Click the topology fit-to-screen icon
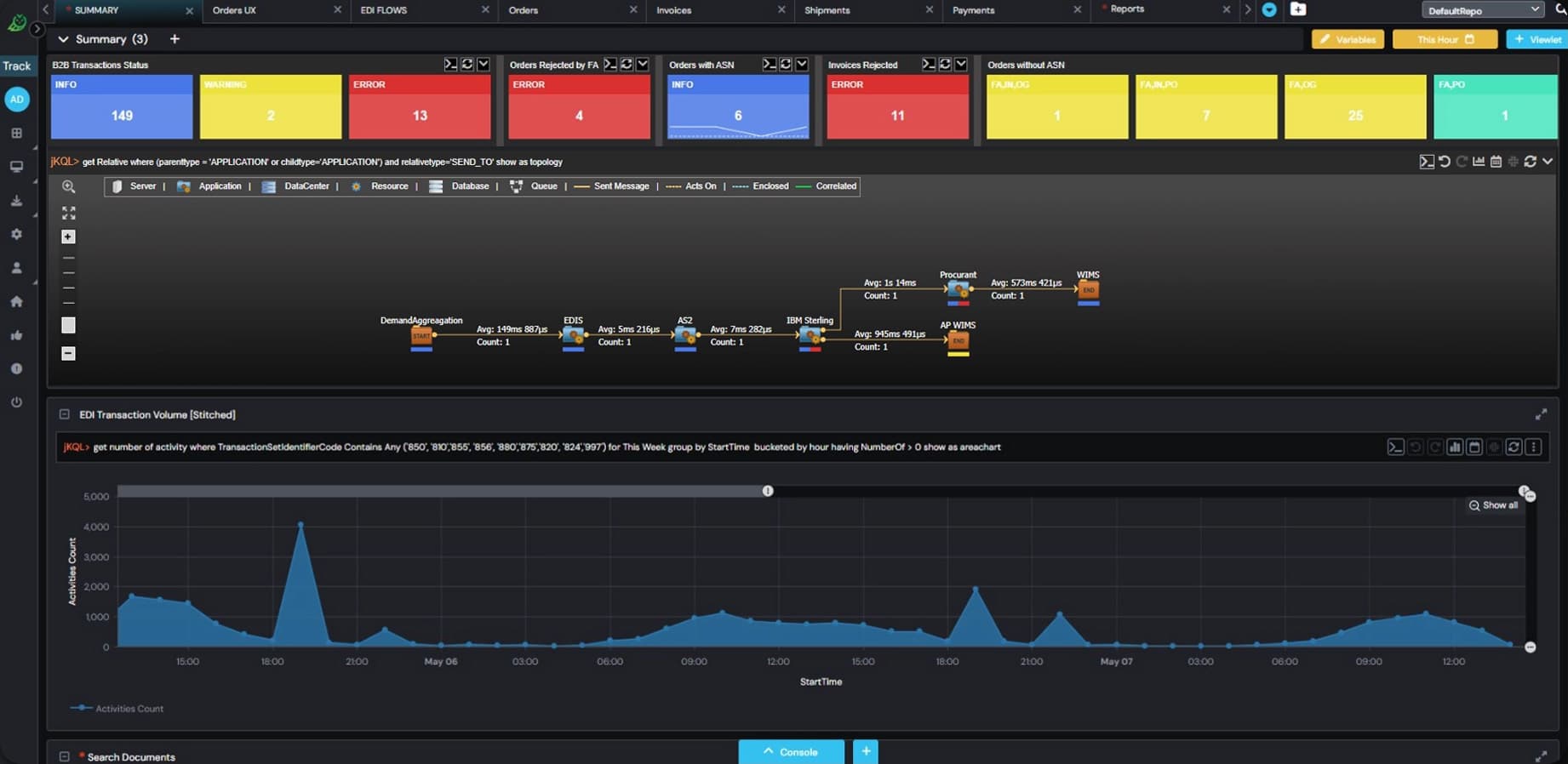 pos(69,213)
